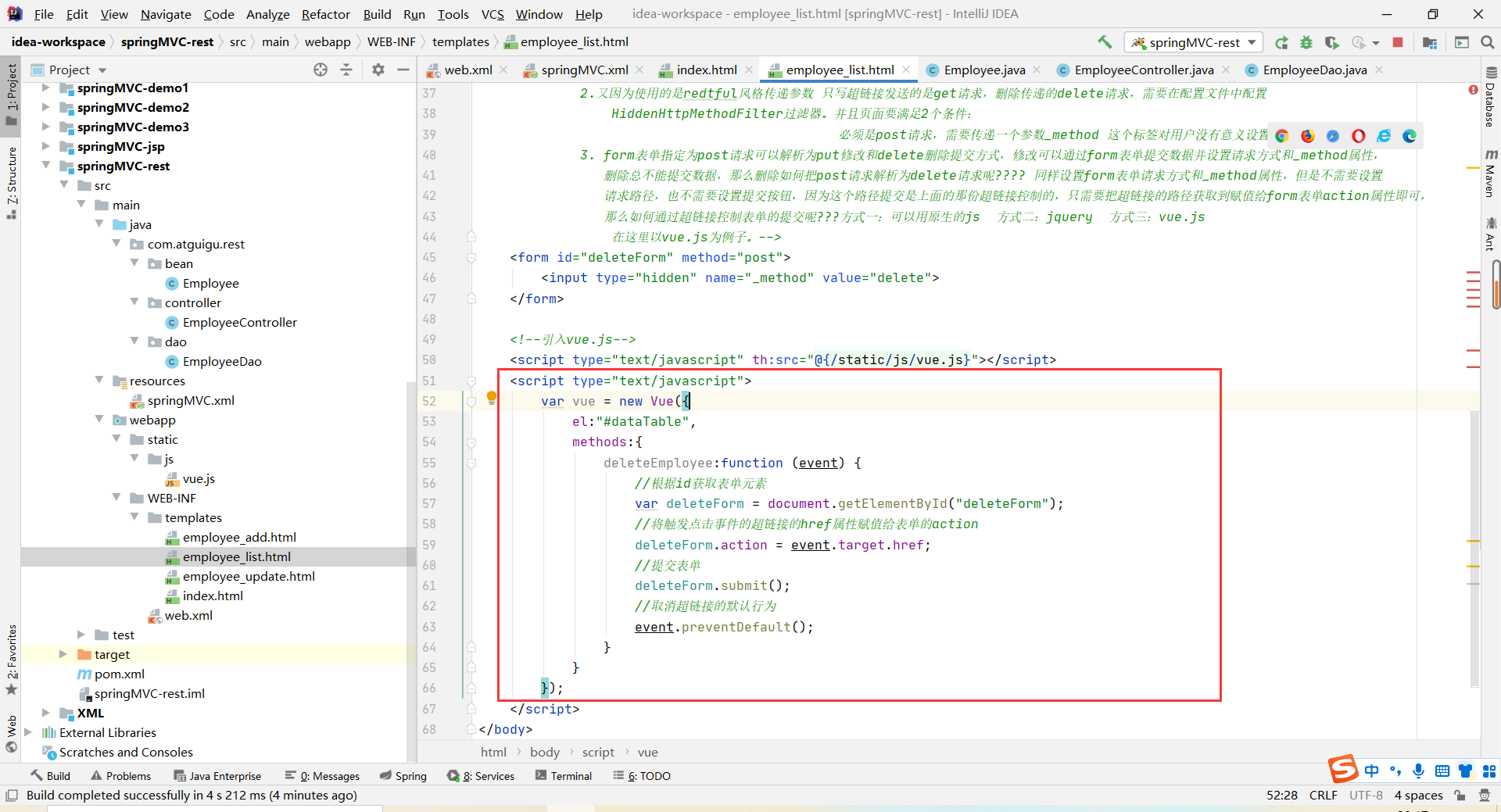Screen dimensions: 1501x812
Task: Open the Sogou soft keyboard icon
Action: (1442, 771)
